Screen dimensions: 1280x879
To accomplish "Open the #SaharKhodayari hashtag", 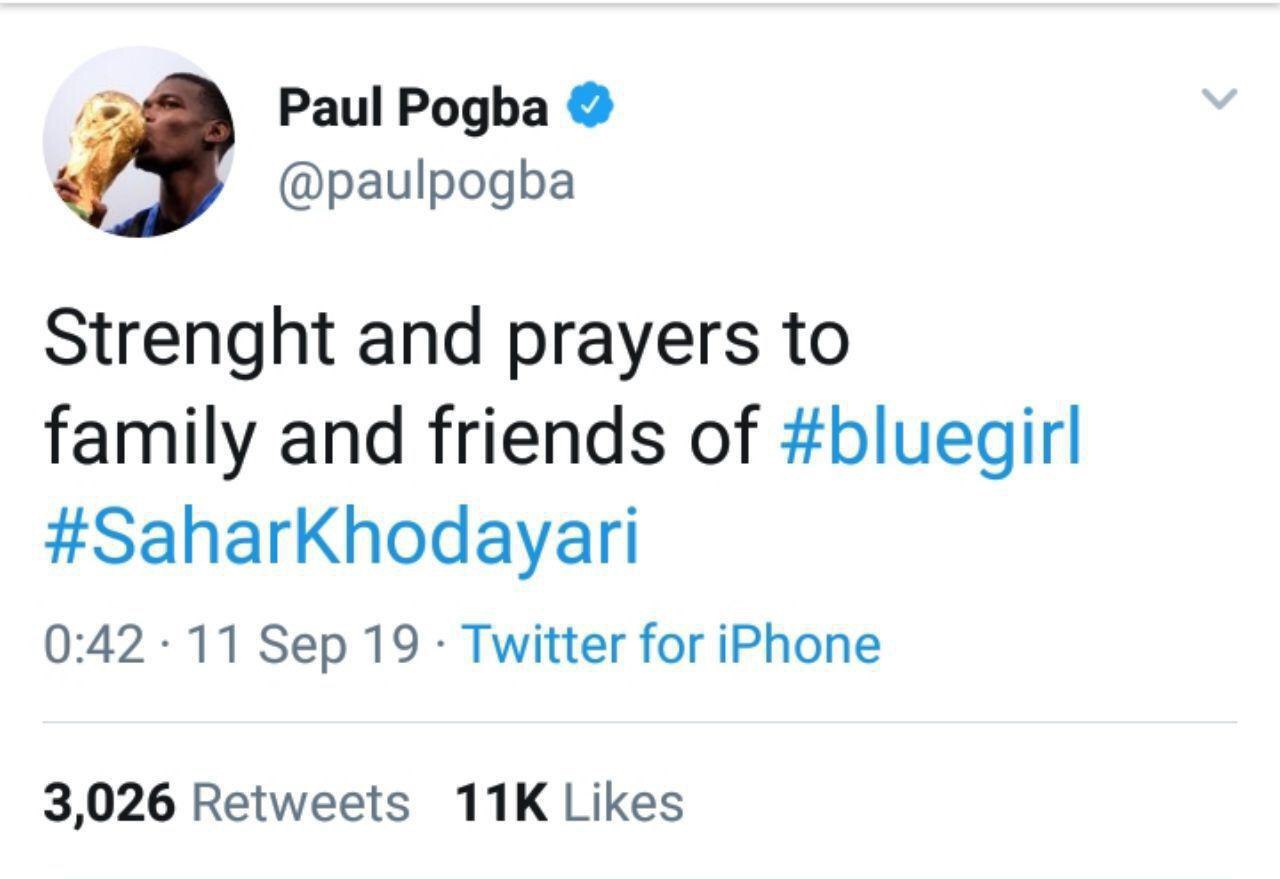I will (x=341, y=540).
